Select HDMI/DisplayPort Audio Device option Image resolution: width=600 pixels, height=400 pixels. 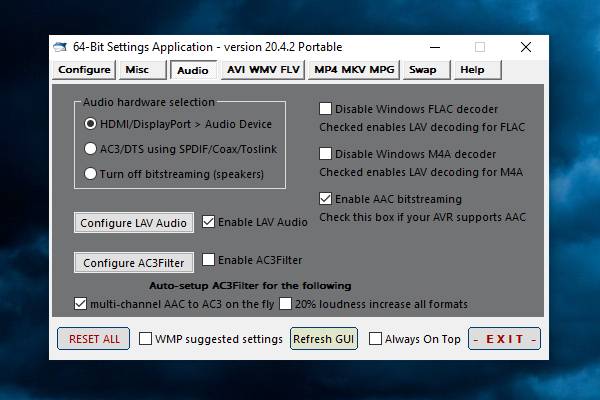point(91,124)
